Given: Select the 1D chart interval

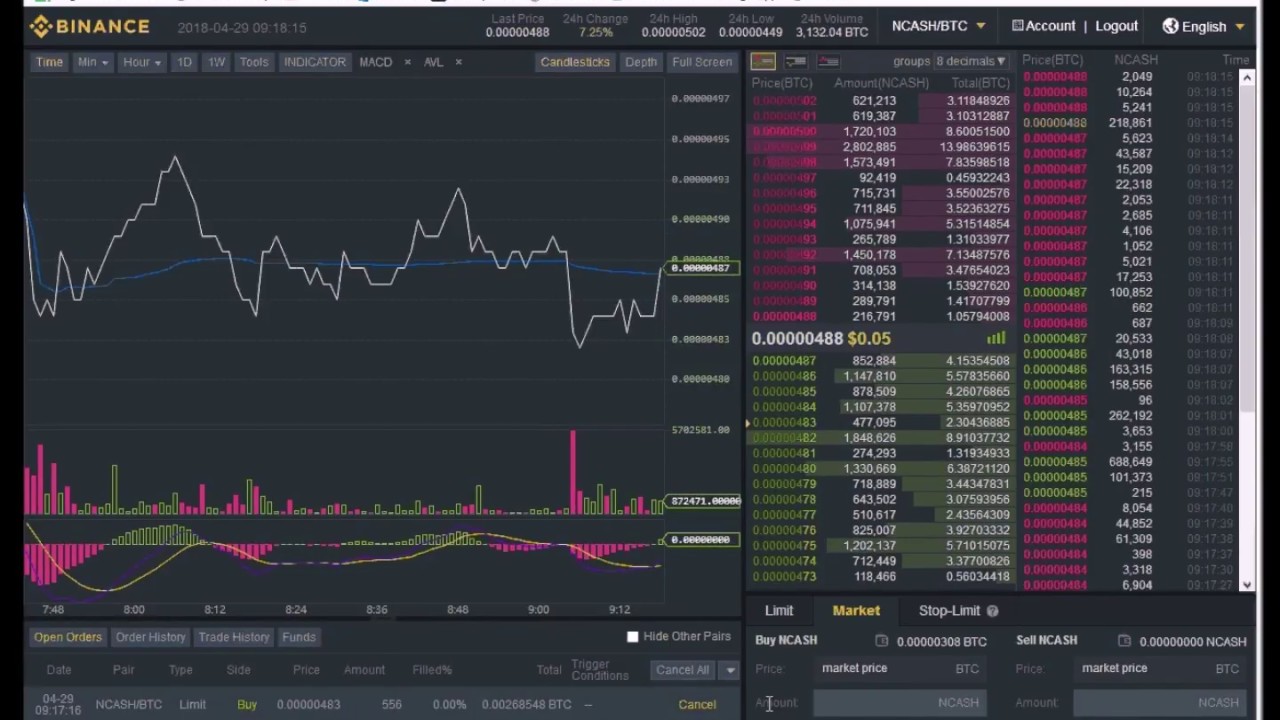Looking at the screenshot, I should tap(184, 62).
